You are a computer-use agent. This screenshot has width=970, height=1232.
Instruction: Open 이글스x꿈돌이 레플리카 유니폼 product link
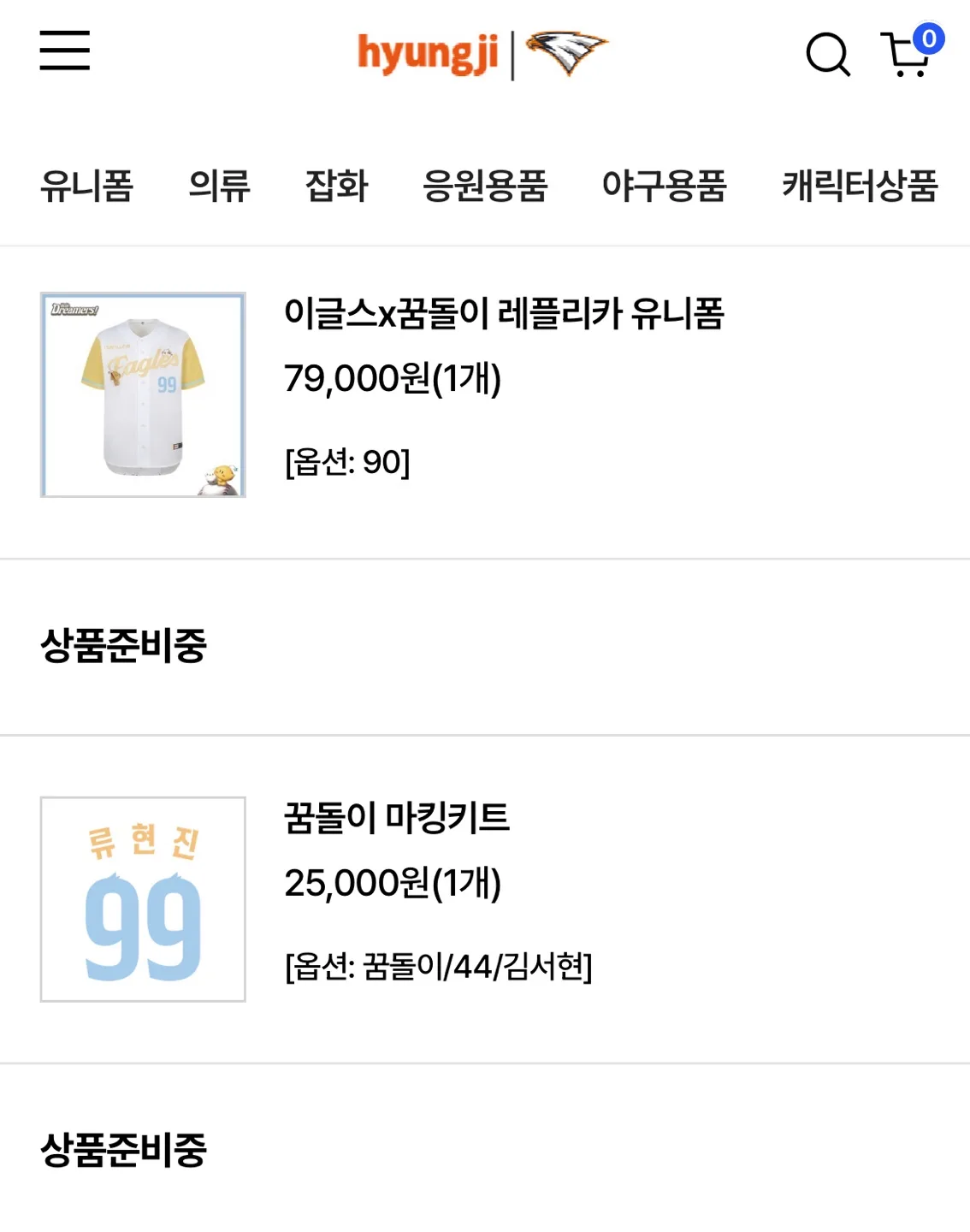click(505, 313)
